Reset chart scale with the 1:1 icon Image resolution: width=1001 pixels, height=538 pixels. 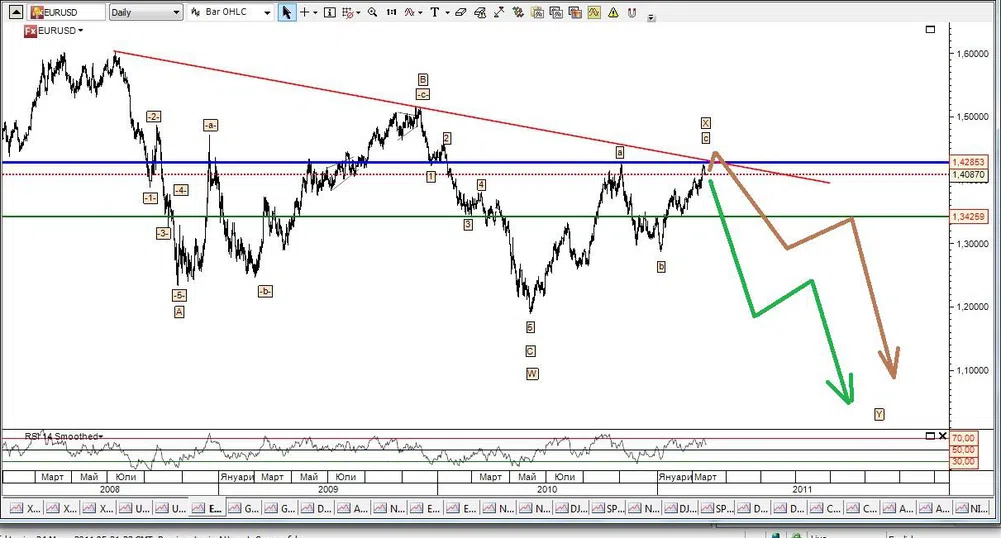point(391,12)
